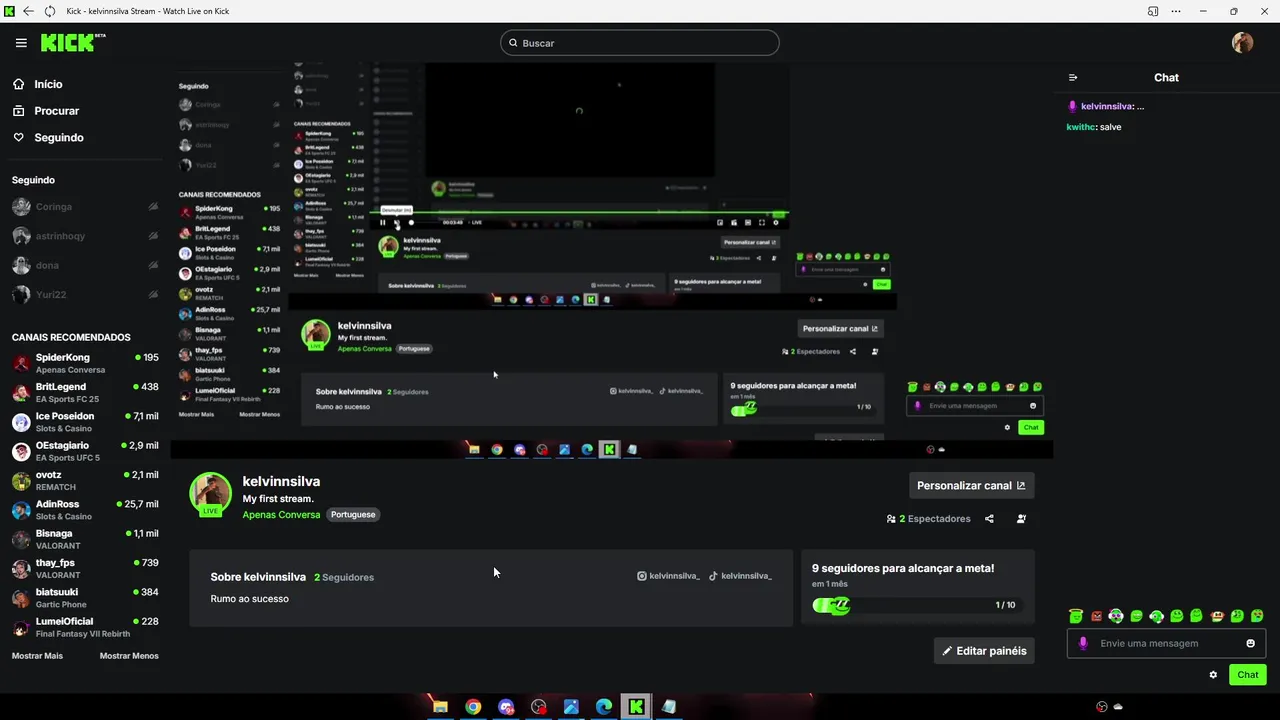Open Seguindo in sidebar navigation
The width and height of the screenshot is (1280, 720).
click(x=48, y=138)
